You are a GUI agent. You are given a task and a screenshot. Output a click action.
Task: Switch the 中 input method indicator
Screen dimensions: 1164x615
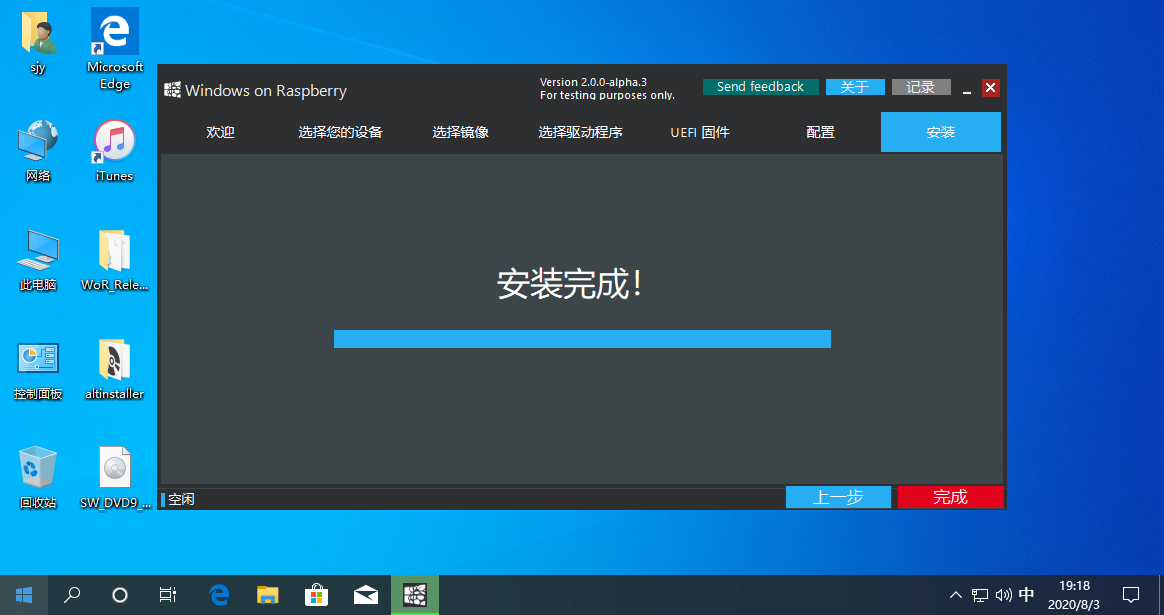[x=1027, y=595]
